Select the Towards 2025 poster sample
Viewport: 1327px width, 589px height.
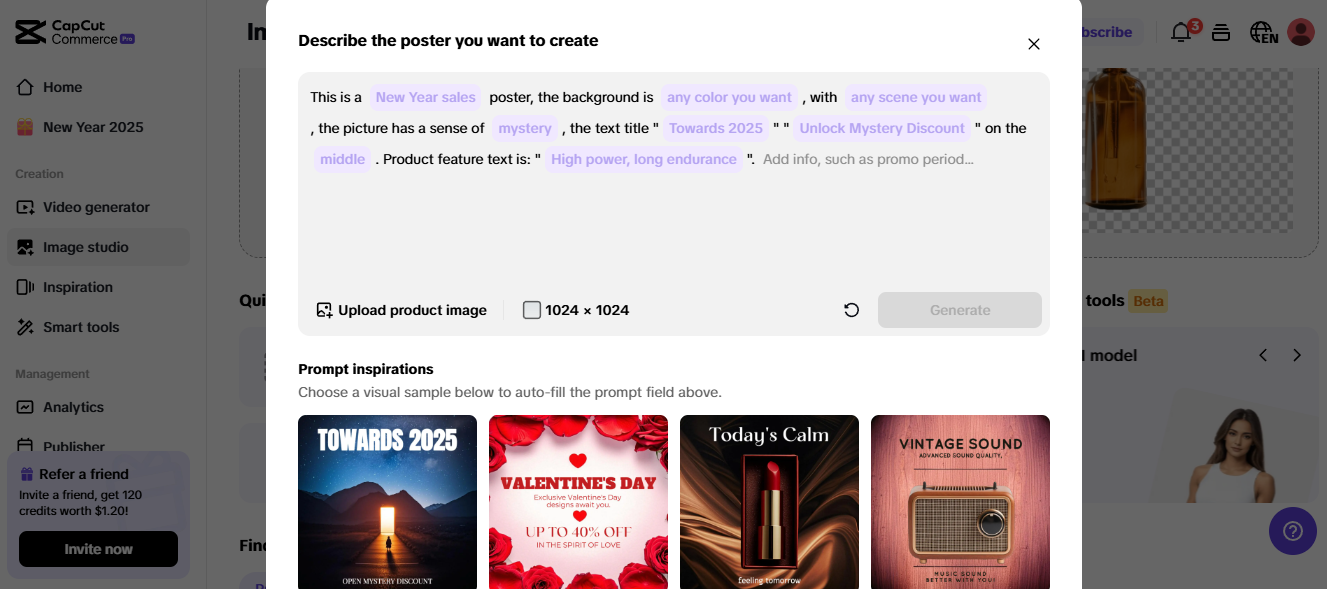387,502
